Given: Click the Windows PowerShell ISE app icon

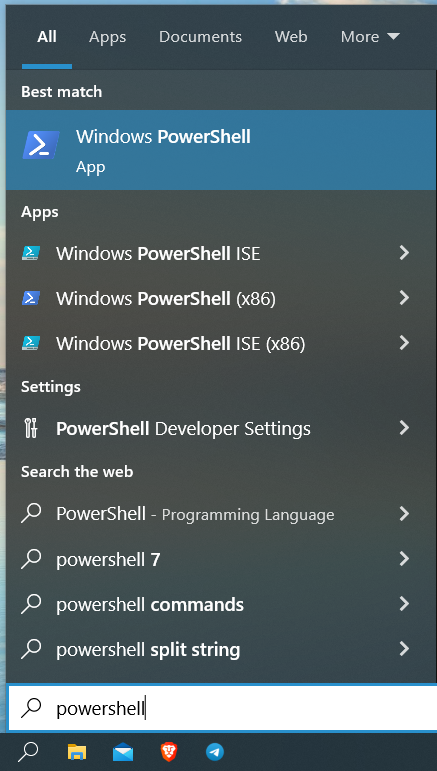Looking at the screenshot, I should coord(31,253).
